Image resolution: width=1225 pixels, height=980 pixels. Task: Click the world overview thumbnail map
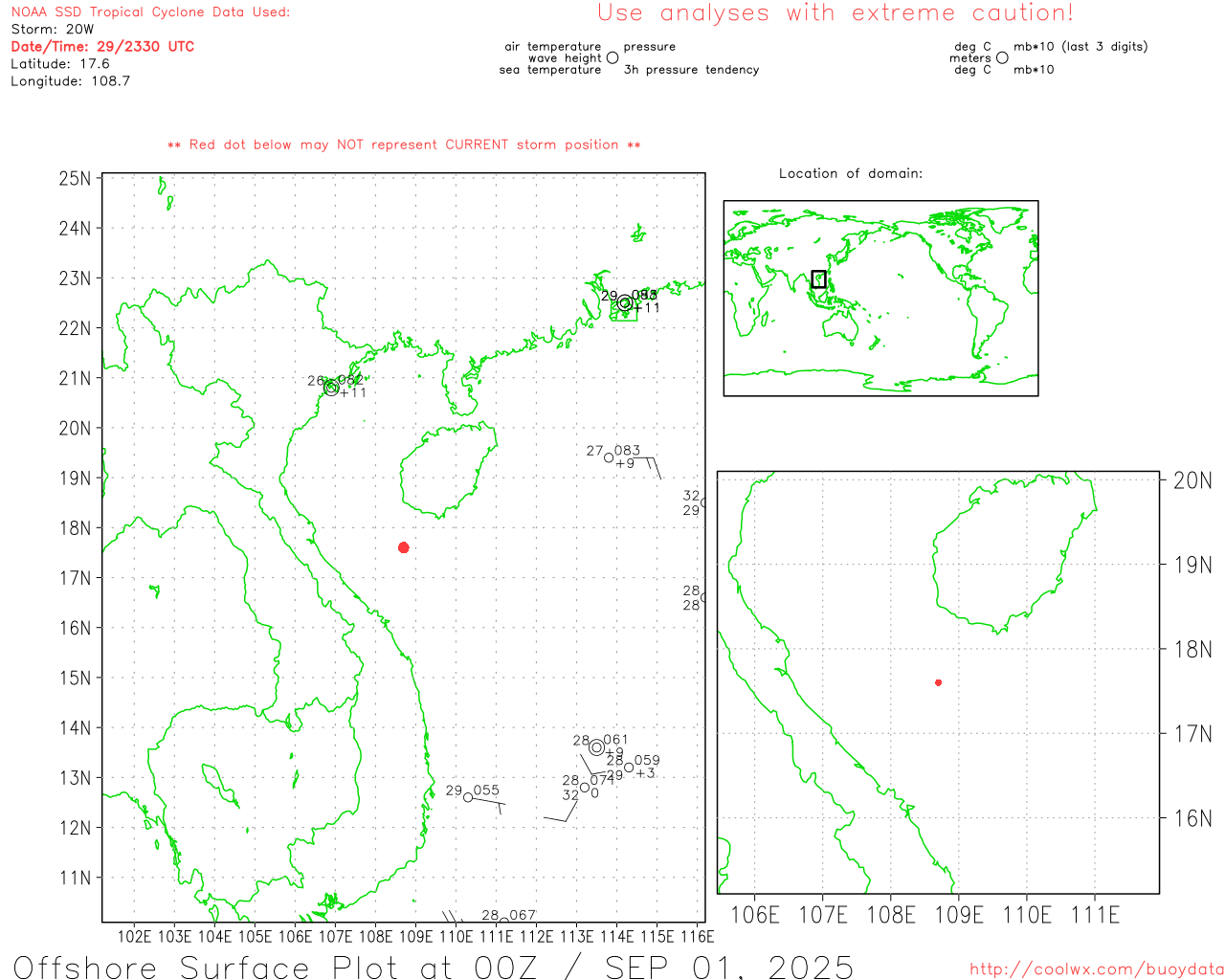tap(880, 299)
